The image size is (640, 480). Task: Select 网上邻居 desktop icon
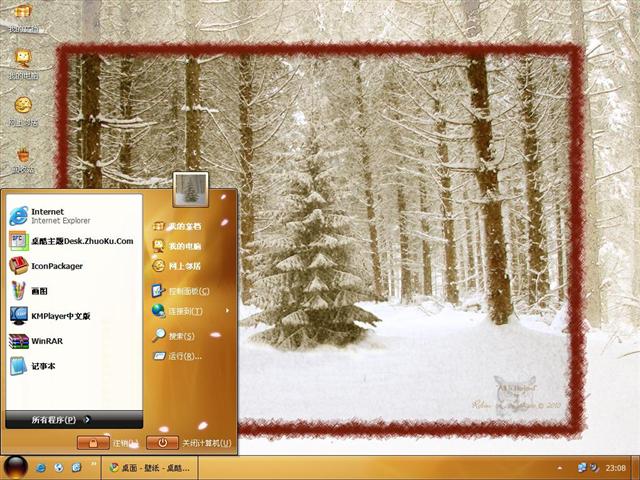tap(23, 111)
